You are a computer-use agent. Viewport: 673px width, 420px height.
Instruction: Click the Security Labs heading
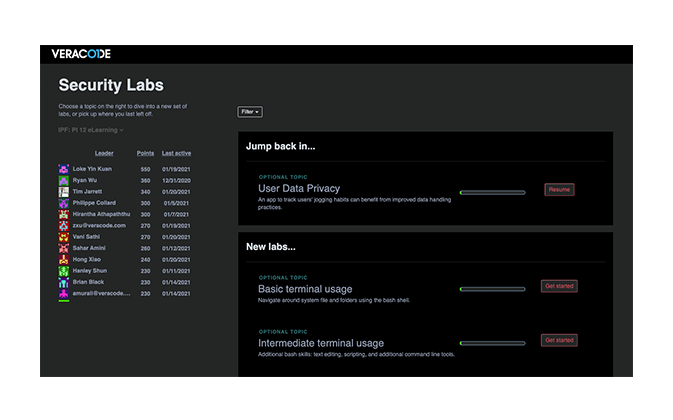(111, 85)
